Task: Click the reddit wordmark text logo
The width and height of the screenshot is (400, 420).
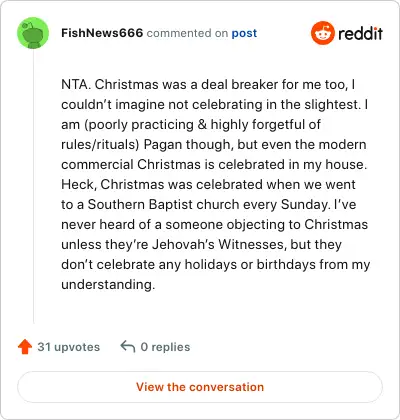Action: [x=360, y=33]
